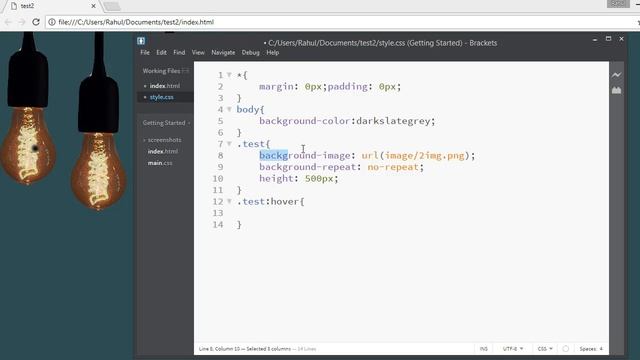Select index.html in Working Files

coord(165,86)
